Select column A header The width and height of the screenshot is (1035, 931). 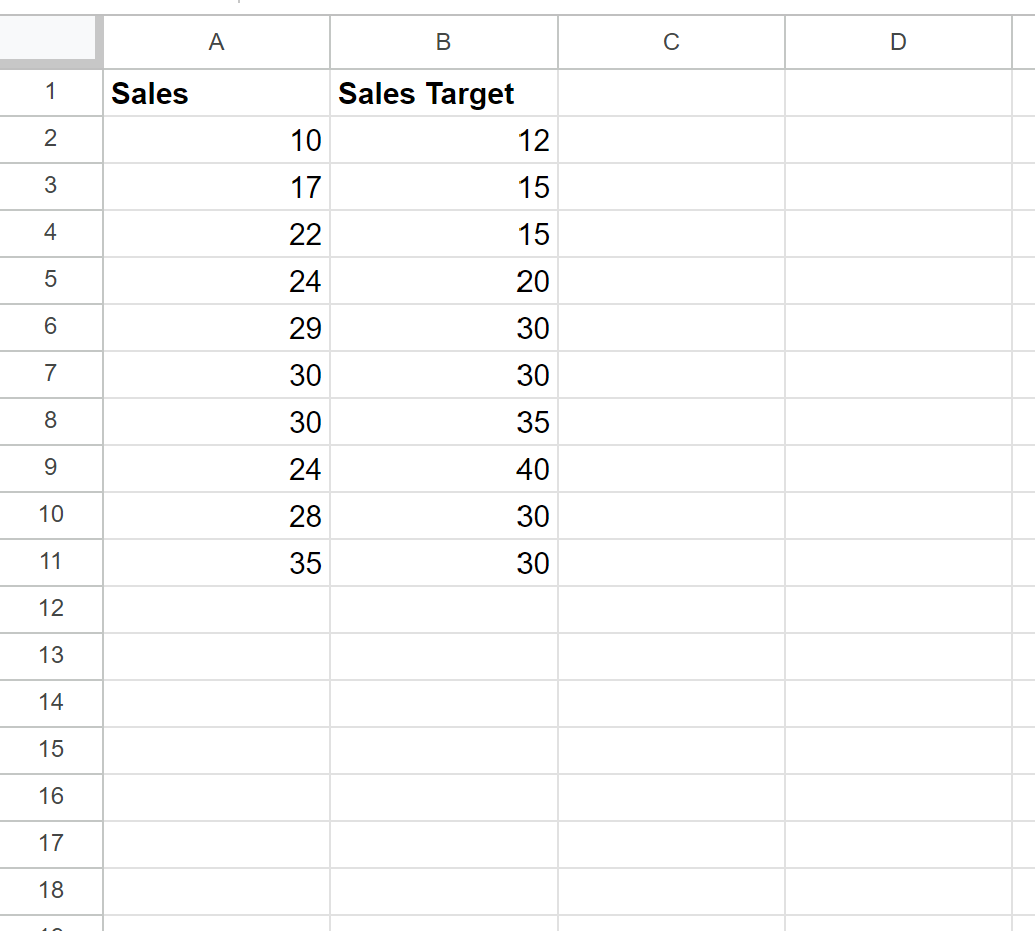click(x=217, y=42)
